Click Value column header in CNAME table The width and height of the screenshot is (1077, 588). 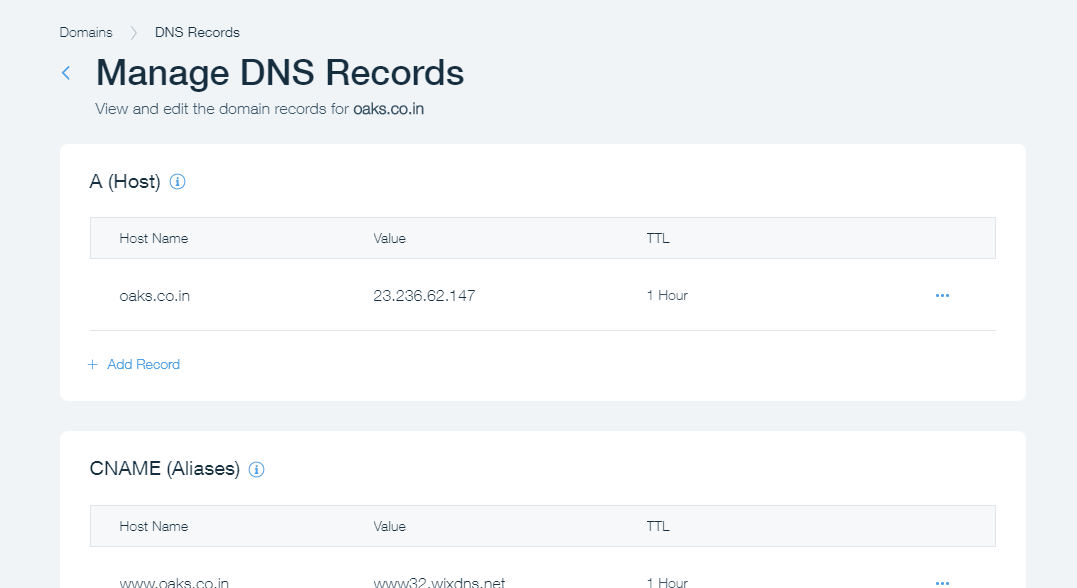point(389,526)
